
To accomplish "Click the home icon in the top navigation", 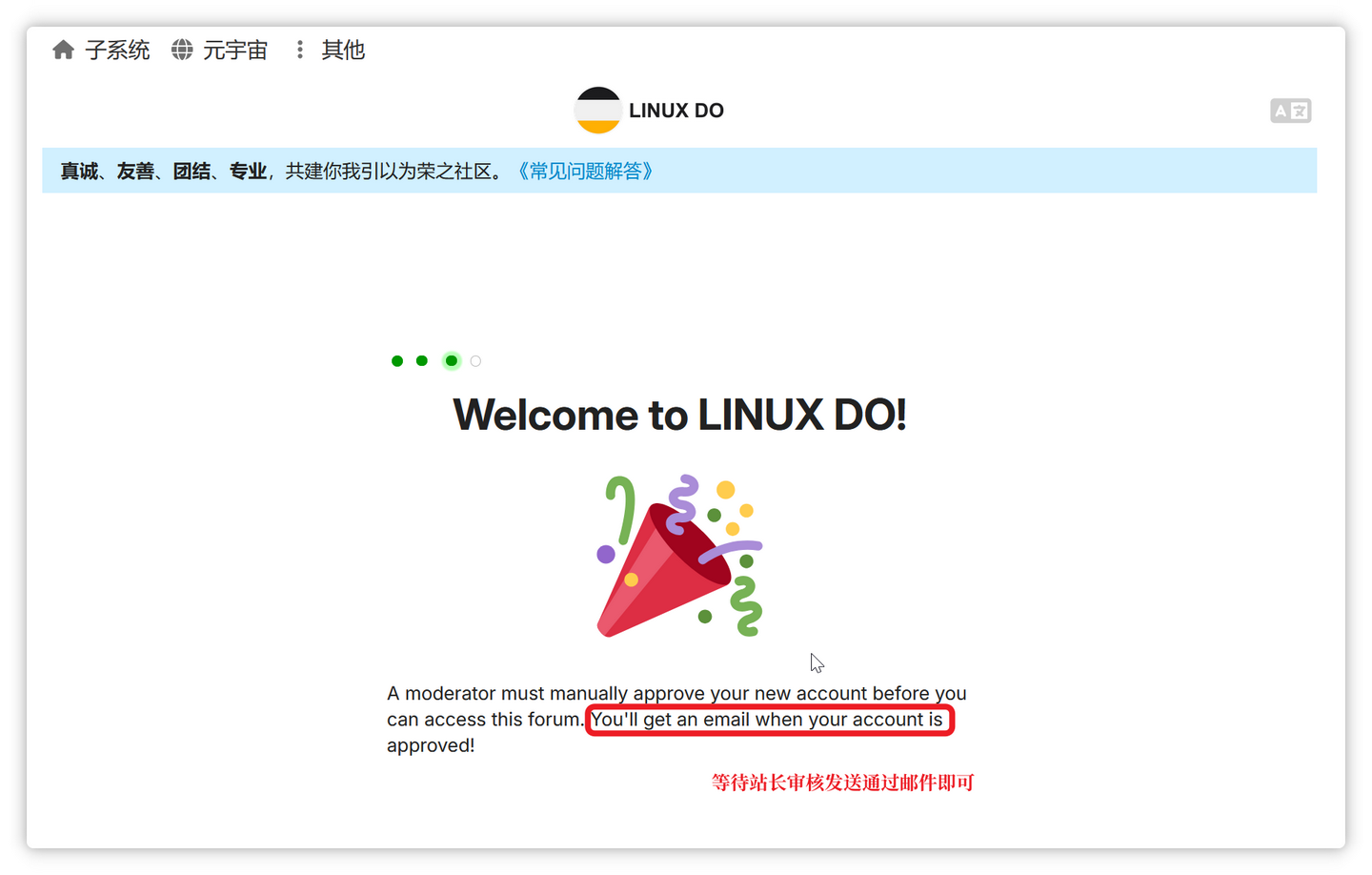I will coord(63,49).
